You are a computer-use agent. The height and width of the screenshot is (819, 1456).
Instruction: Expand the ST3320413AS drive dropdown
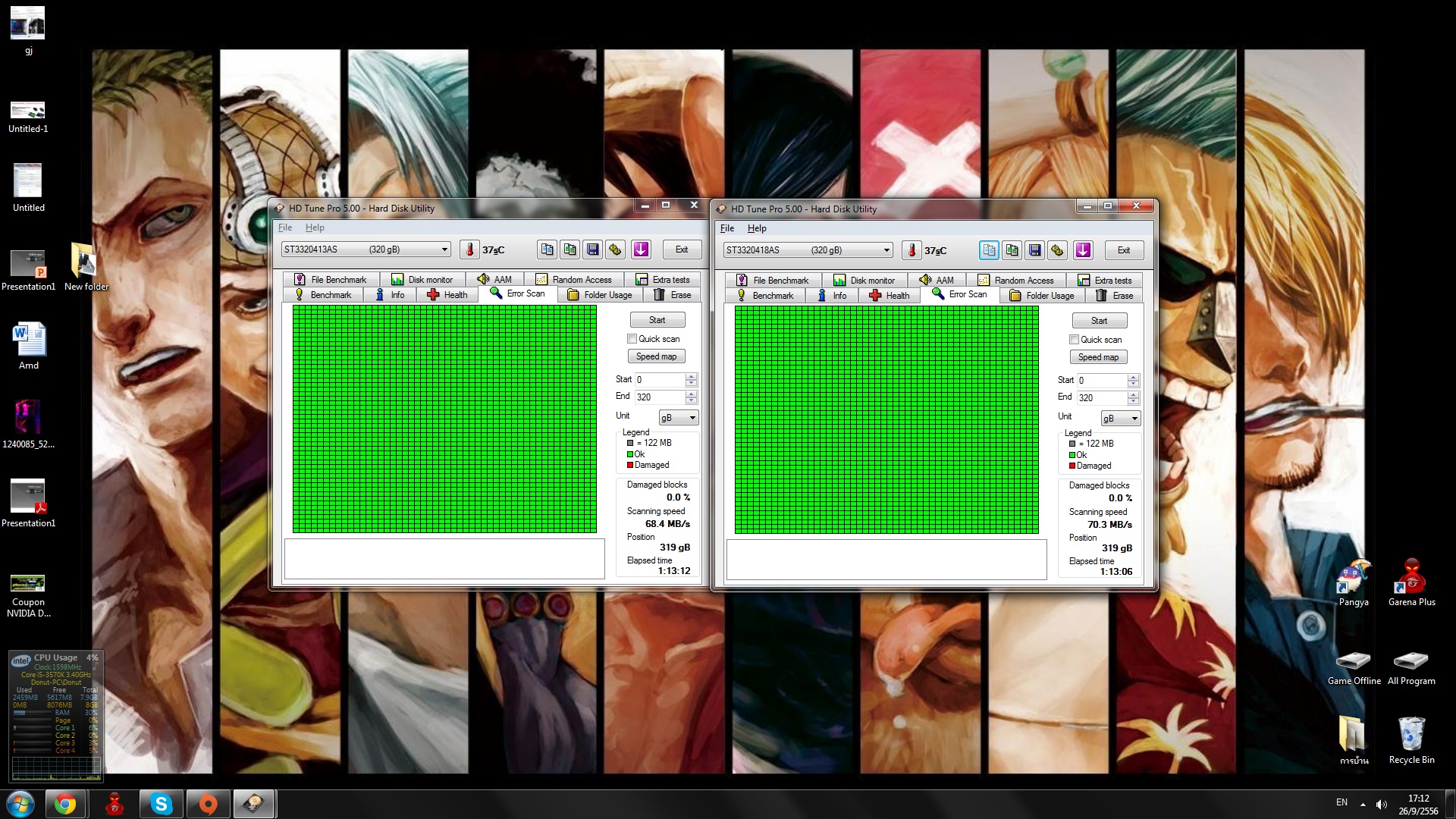444,249
